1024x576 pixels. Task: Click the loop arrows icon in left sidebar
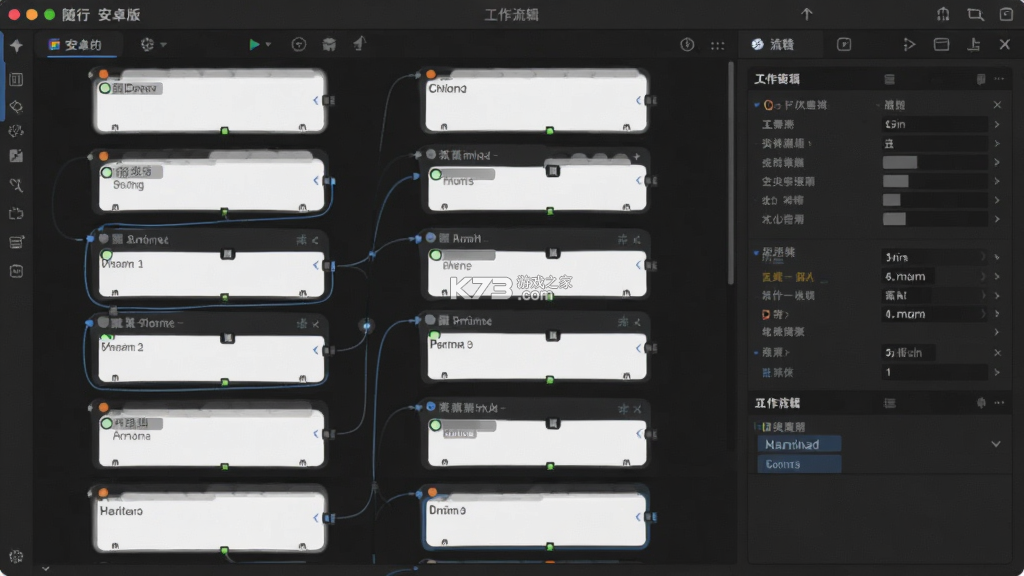coord(16,214)
